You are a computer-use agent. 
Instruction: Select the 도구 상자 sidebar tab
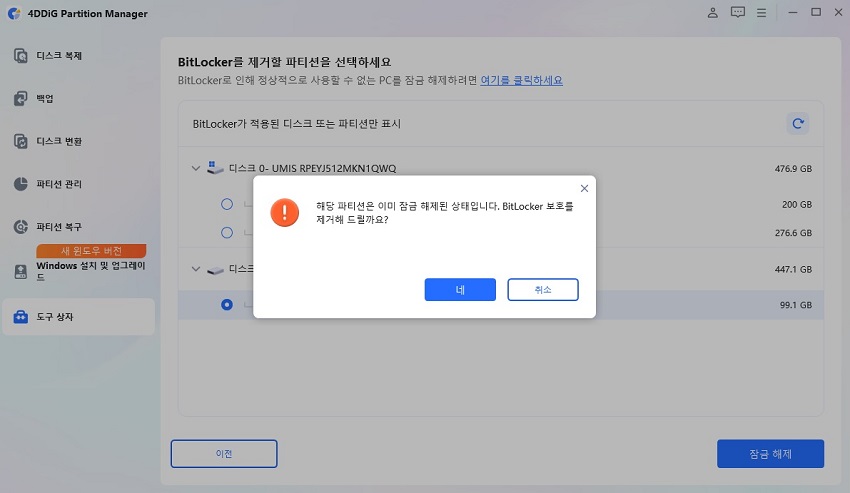click(x=79, y=317)
